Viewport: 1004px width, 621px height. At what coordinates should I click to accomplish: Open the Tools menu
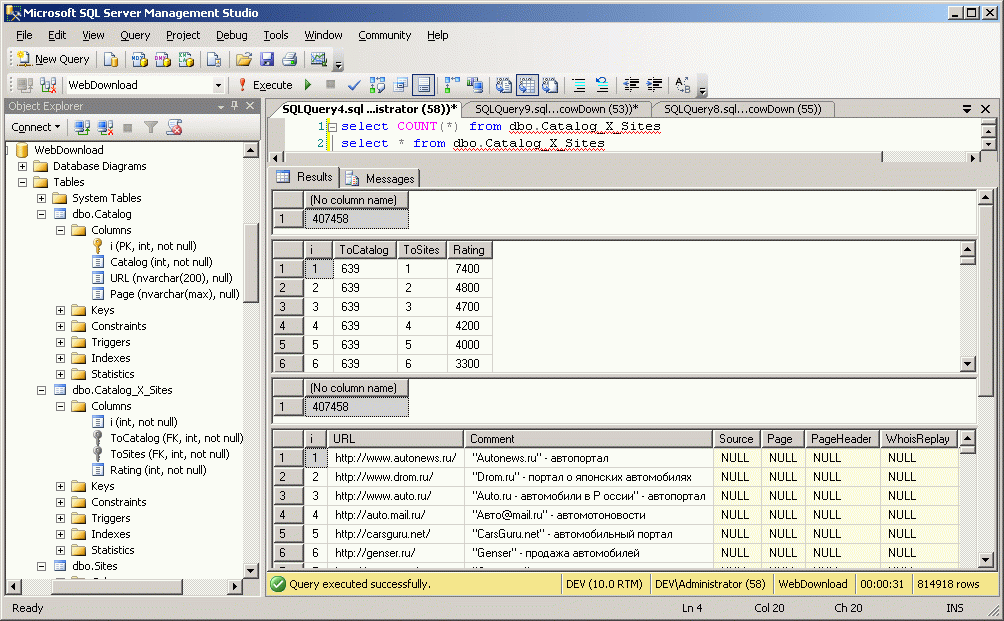[x=276, y=35]
